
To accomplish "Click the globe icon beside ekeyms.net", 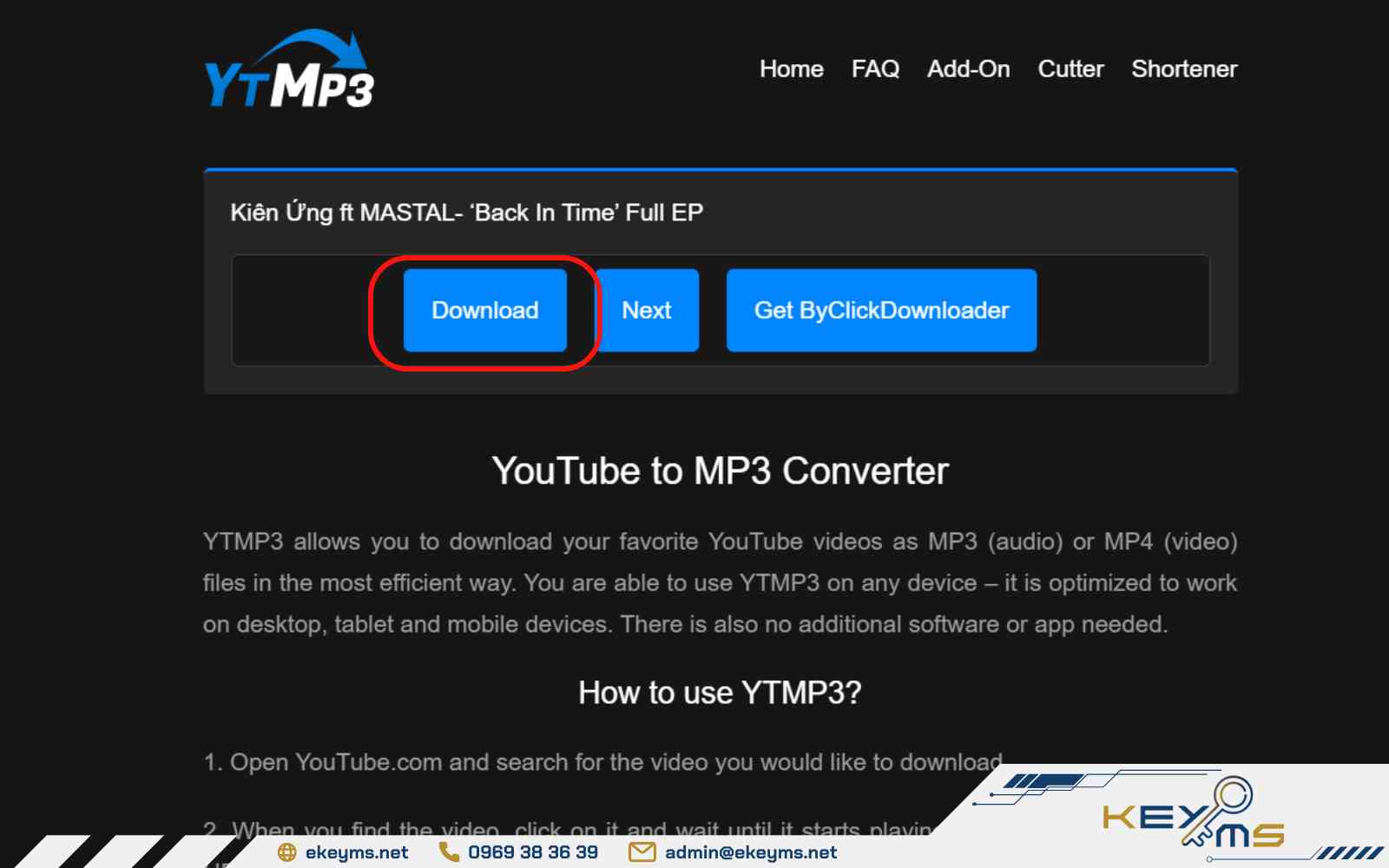I will 286,852.
